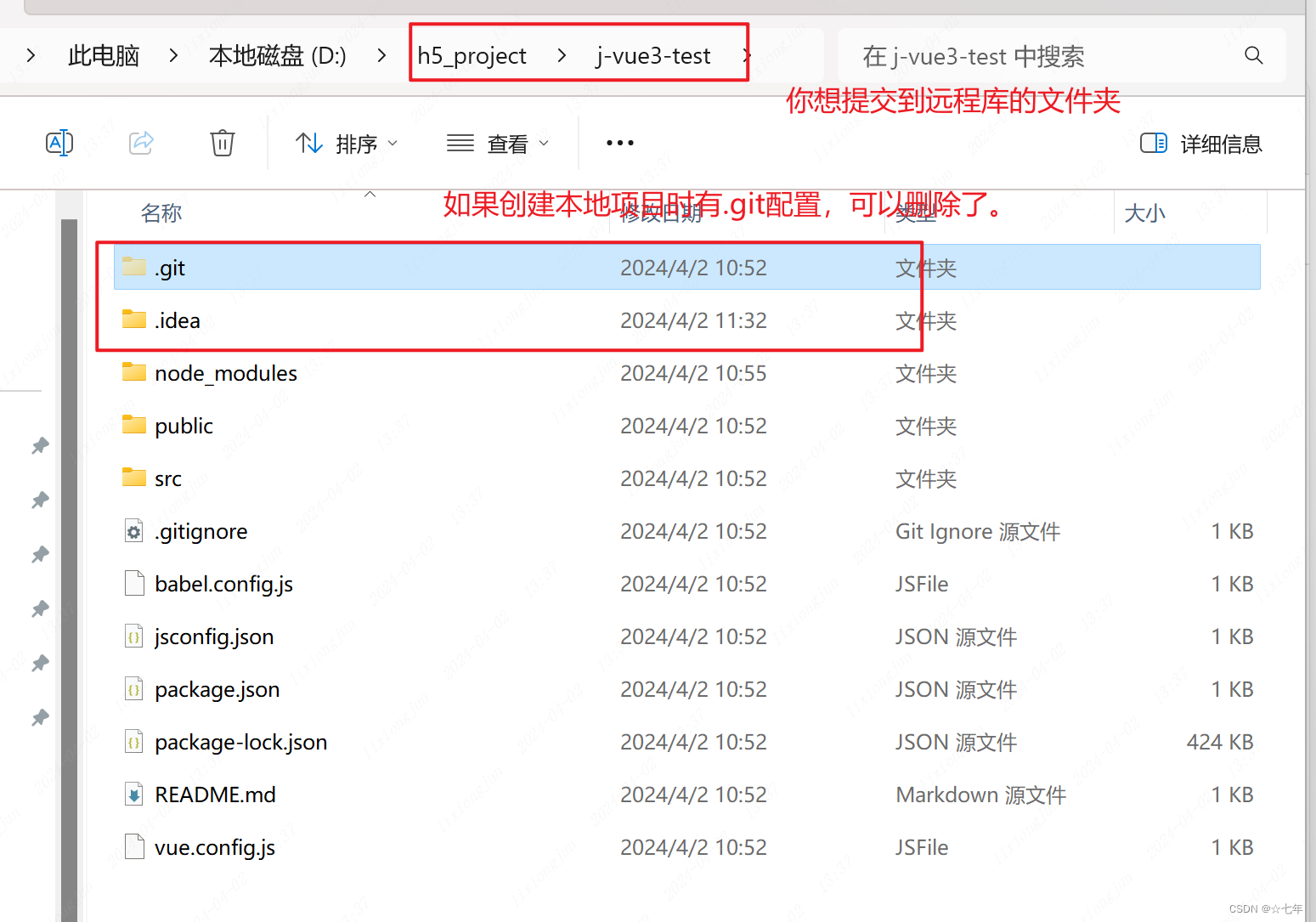Select the .gitignore file name
This screenshot has width=1316, height=922.
[x=201, y=532]
